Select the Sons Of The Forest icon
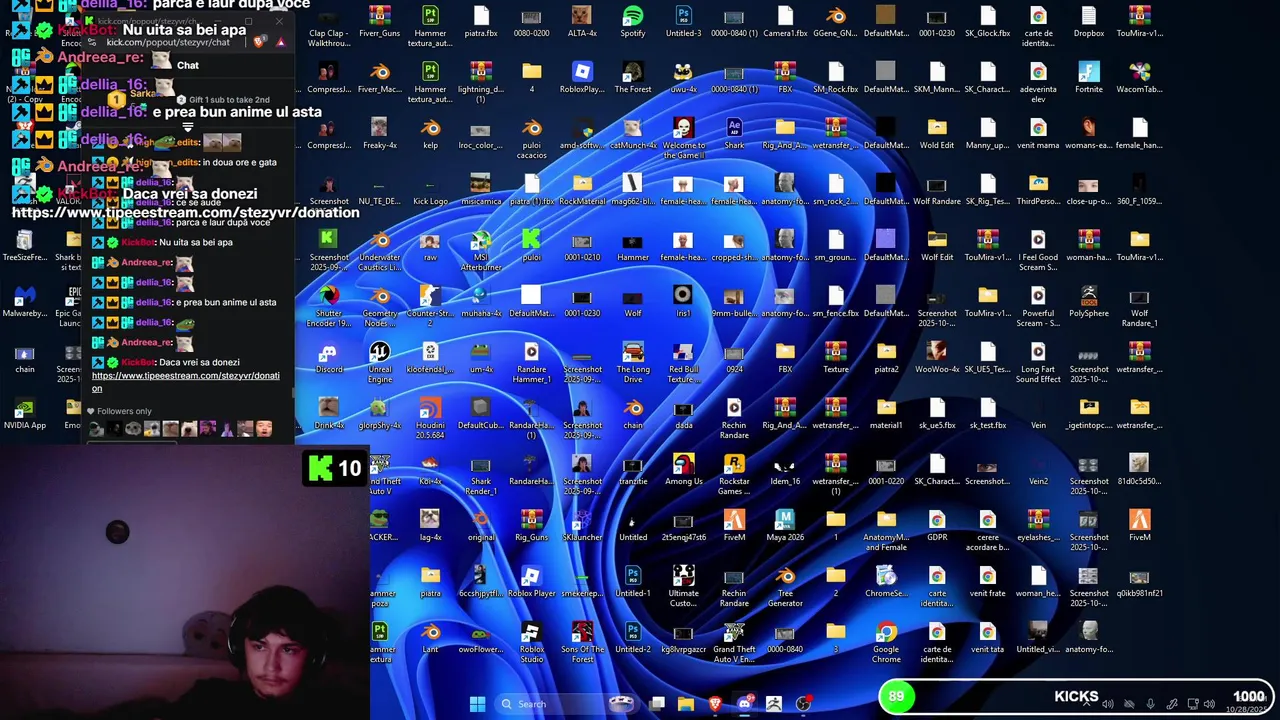1280x720 pixels. [582, 642]
